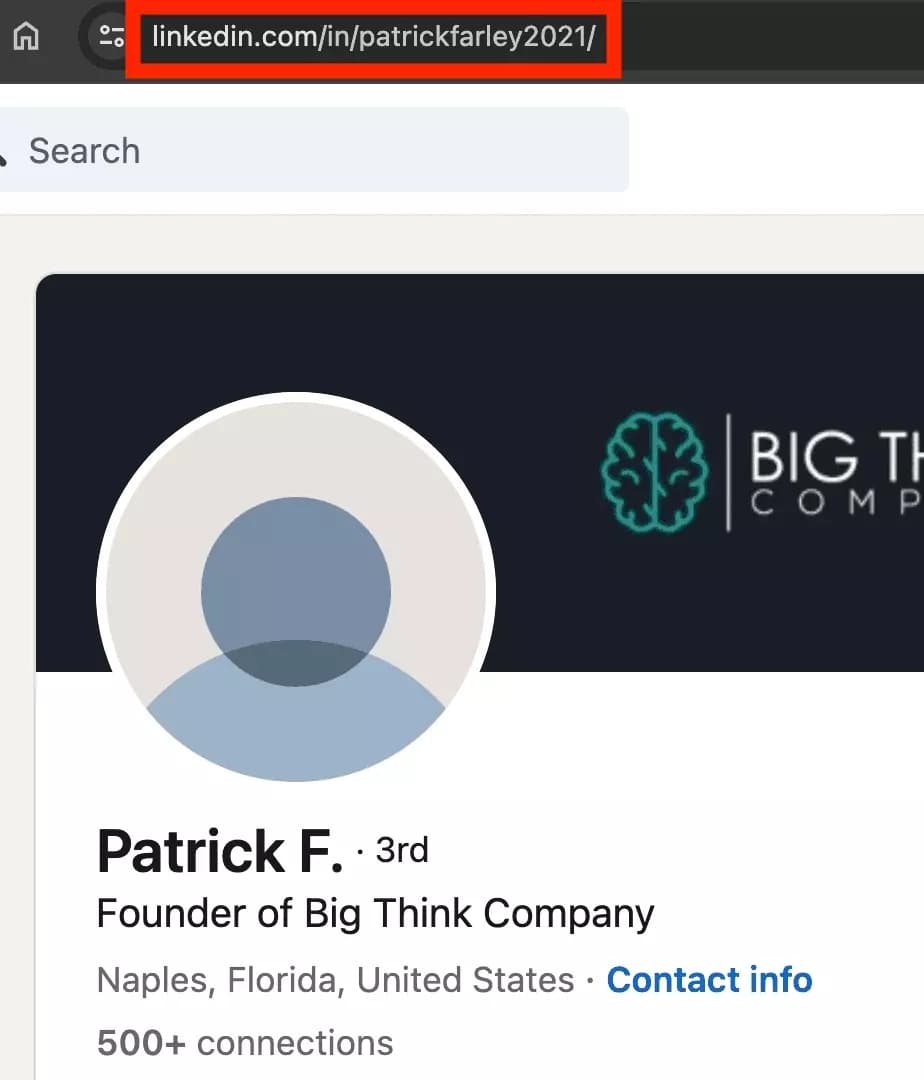Click the highlighted red address bar border

tap(375, 8)
